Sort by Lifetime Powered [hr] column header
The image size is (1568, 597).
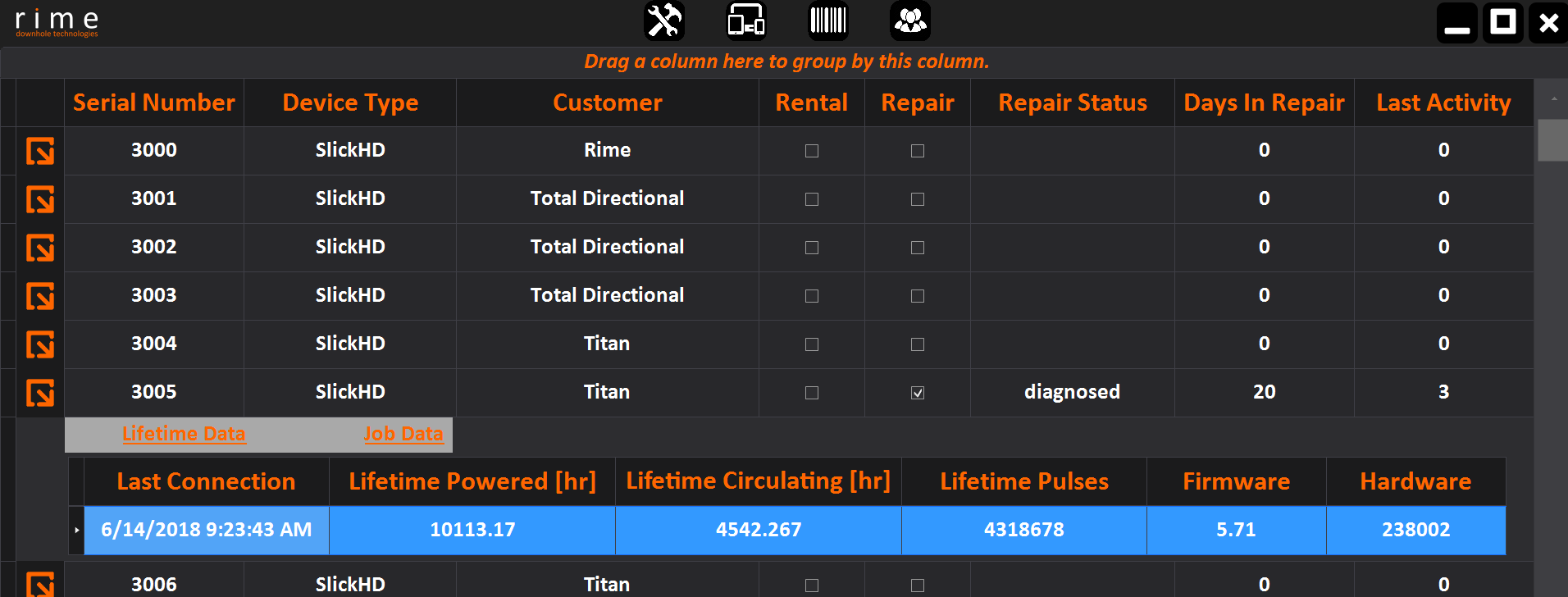472,481
